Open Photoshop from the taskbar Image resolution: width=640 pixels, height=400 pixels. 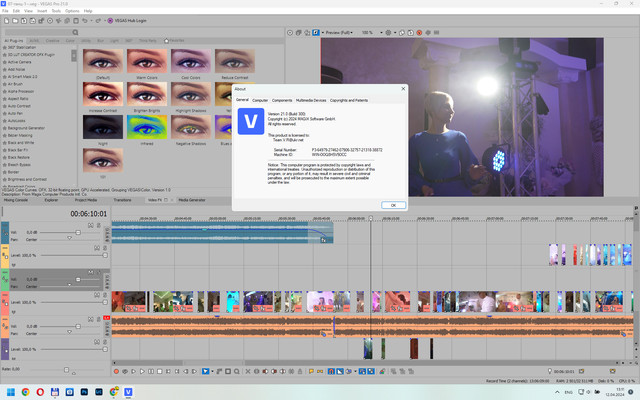coord(84,392)
